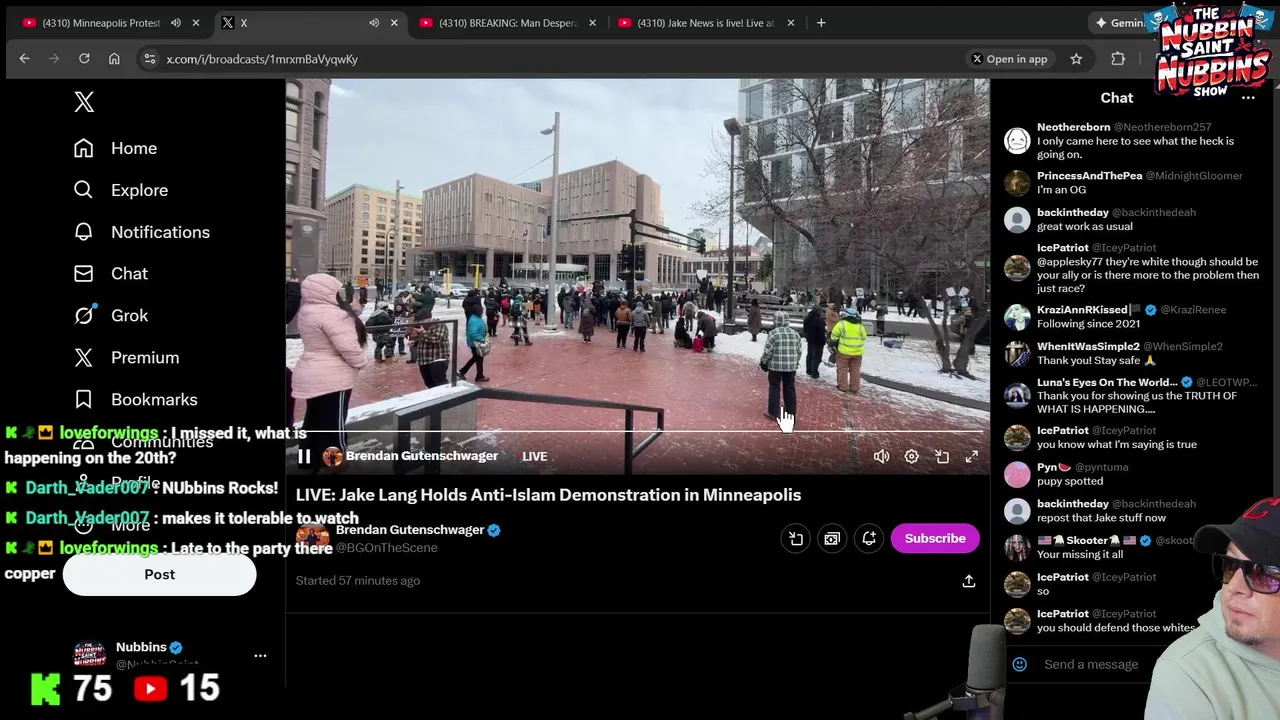
Task: Switch to Minneapolis Protest YouTube tab
Action: [x=100, y=23]
